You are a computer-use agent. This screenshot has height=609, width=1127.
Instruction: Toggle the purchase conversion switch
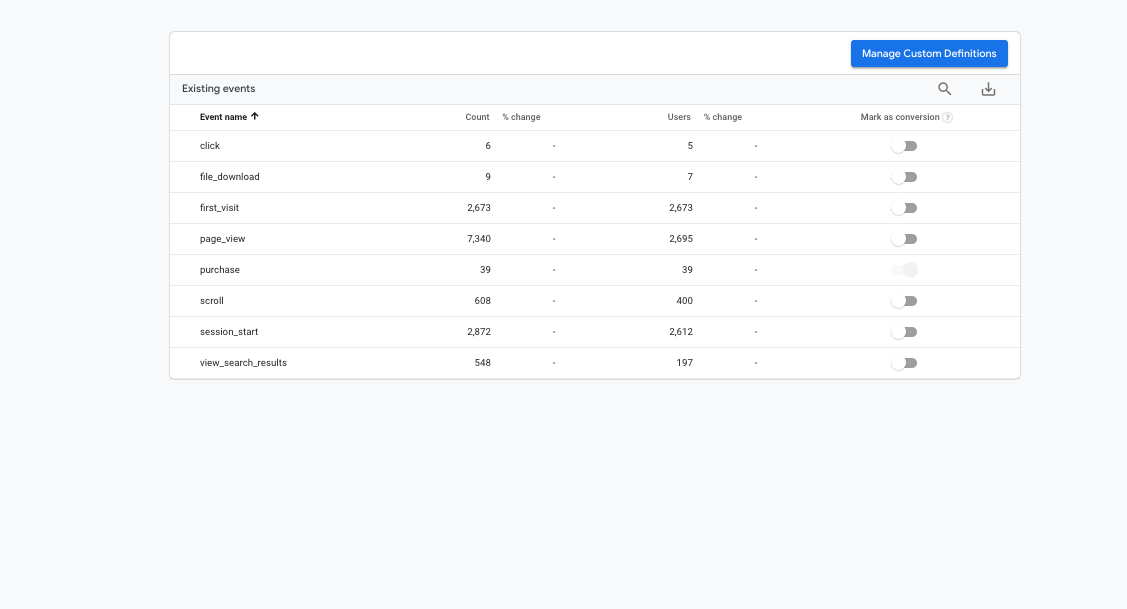click(x=904, y=270)
